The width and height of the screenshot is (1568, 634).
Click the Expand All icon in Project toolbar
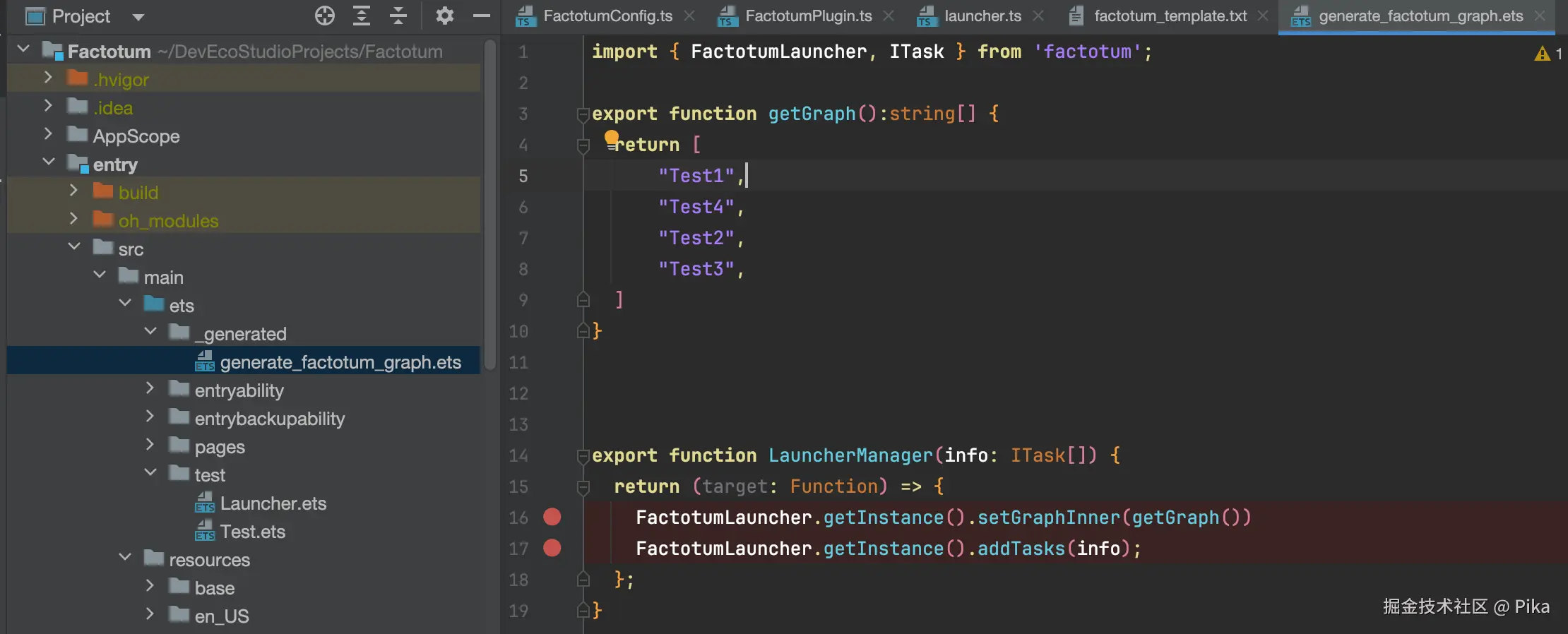pyautogui.click(x=362, y=16)
